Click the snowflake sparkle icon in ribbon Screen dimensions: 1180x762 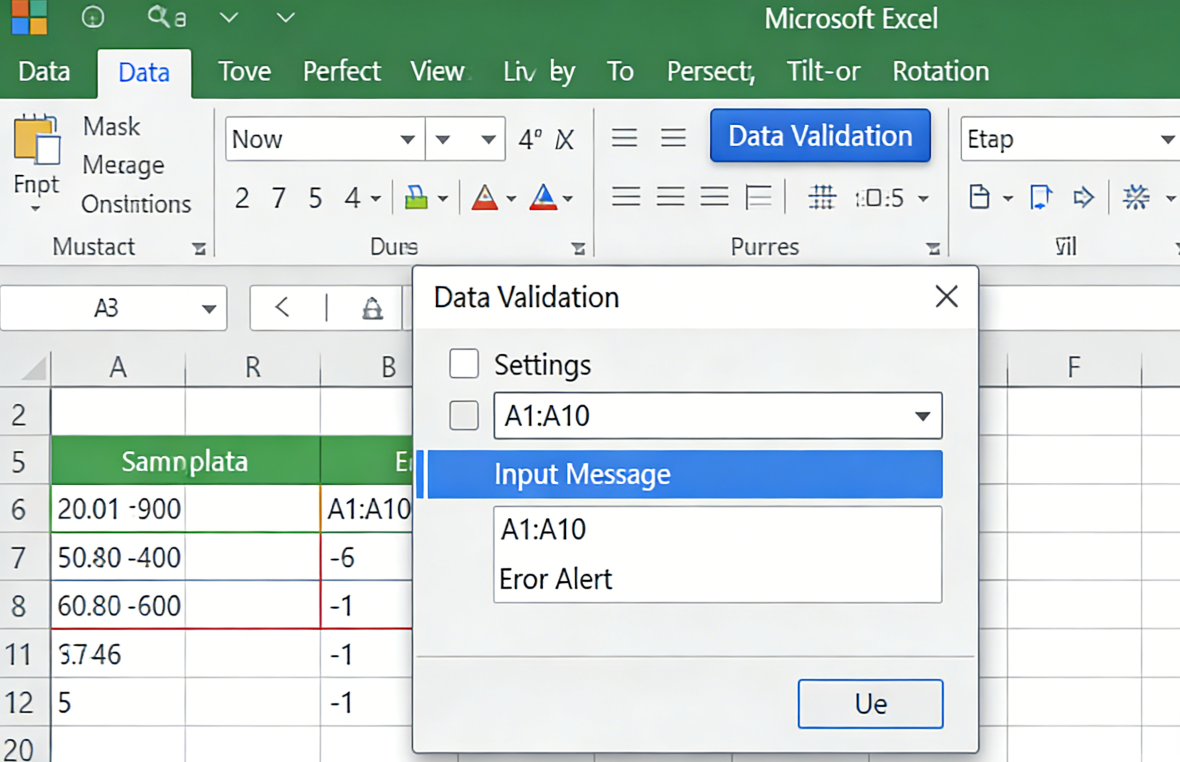pos(1136,198)
